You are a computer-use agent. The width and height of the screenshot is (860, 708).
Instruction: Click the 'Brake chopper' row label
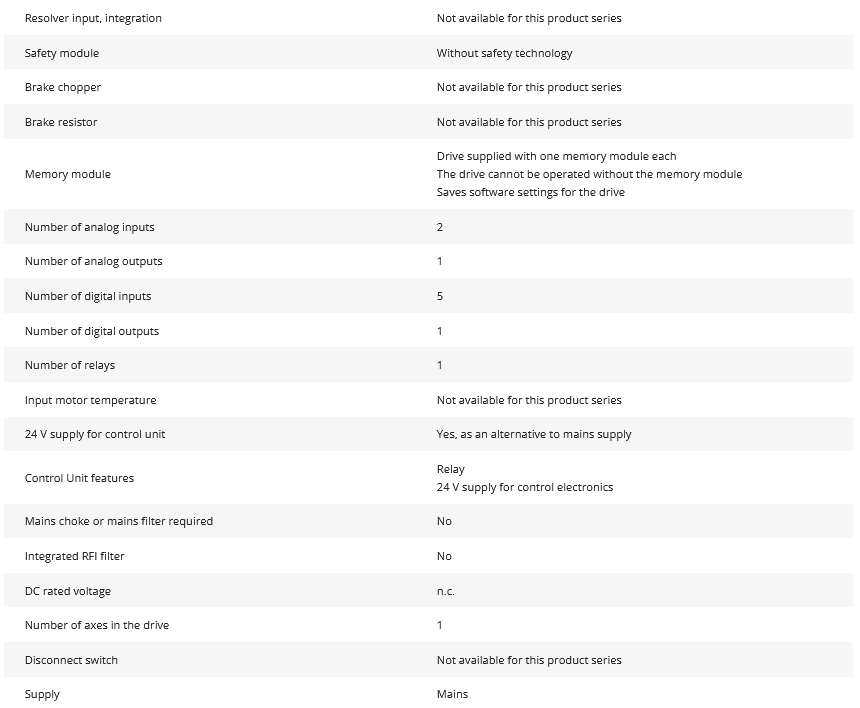point(63,87)
